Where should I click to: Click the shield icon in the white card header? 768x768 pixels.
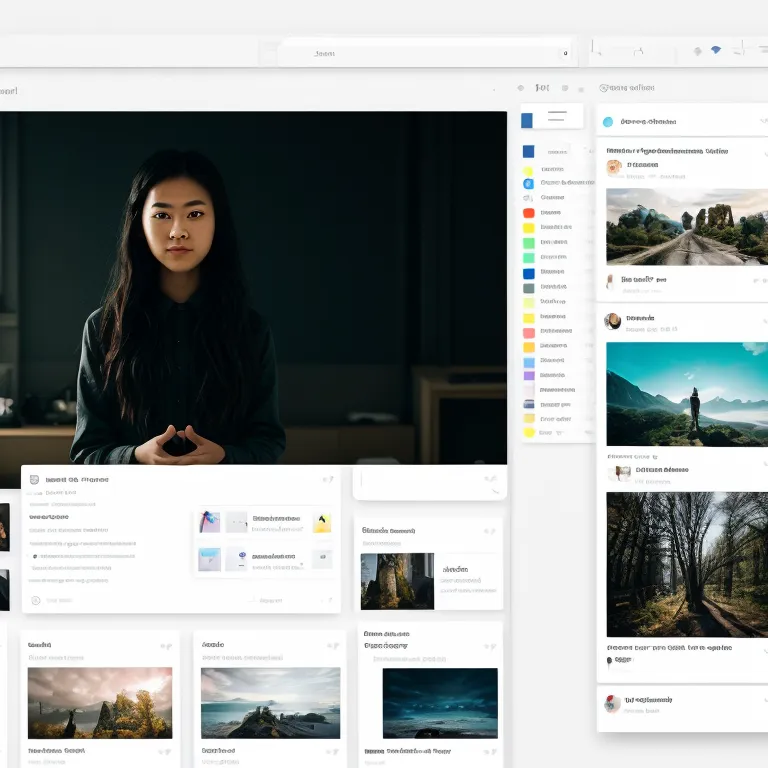[x=35, y=480]
